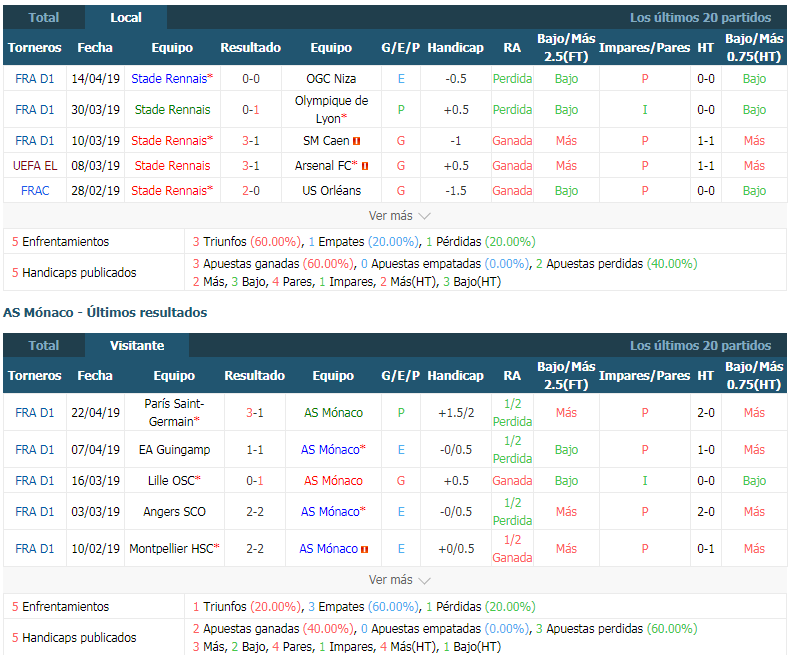Click Handicap header in Mónaco table

(455, 376)
